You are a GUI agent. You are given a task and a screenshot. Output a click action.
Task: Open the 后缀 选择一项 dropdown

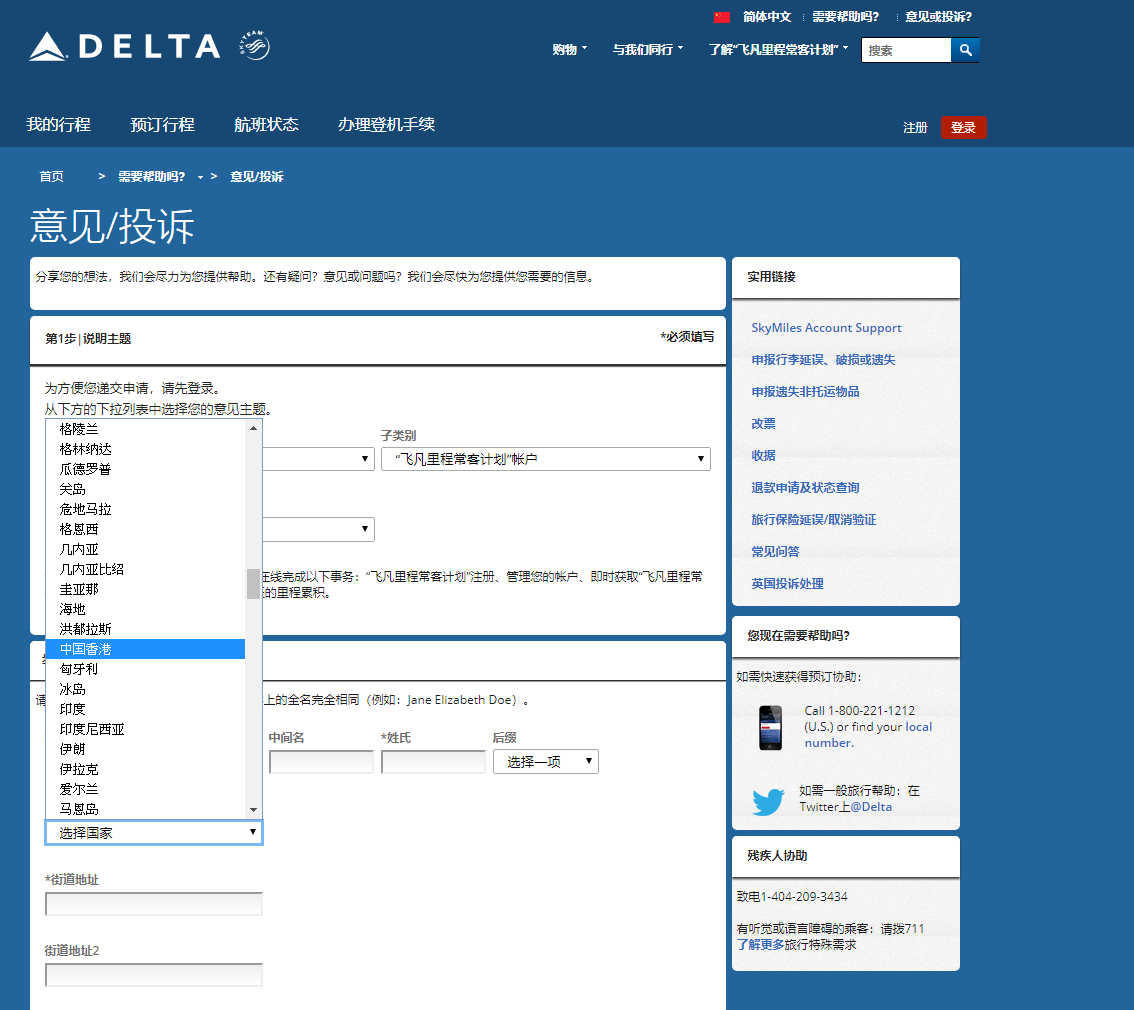546,761
